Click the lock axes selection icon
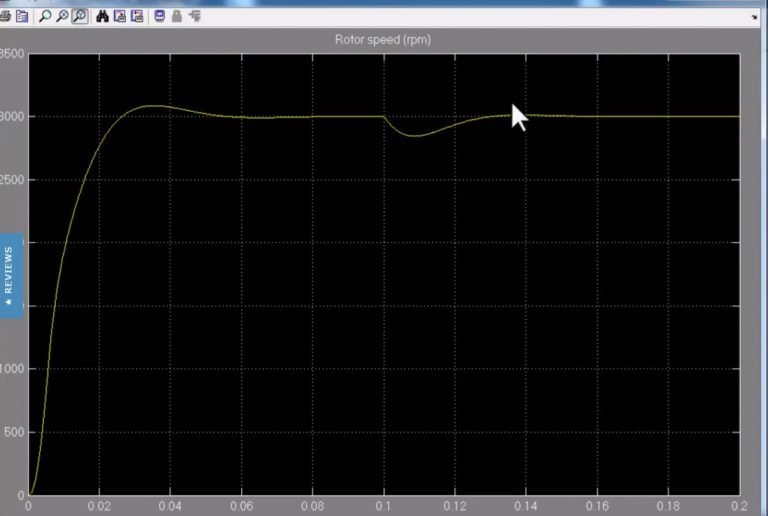 (177, 17)
